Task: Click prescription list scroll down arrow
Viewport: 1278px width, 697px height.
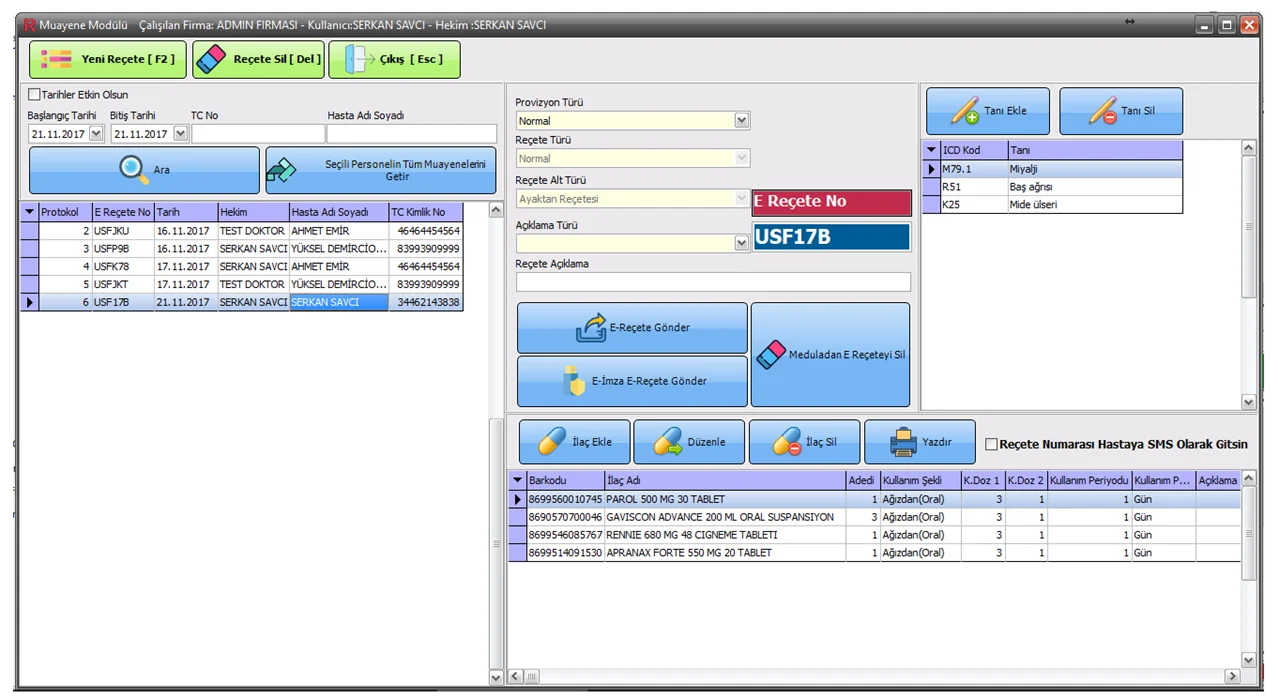Action: 497,678
